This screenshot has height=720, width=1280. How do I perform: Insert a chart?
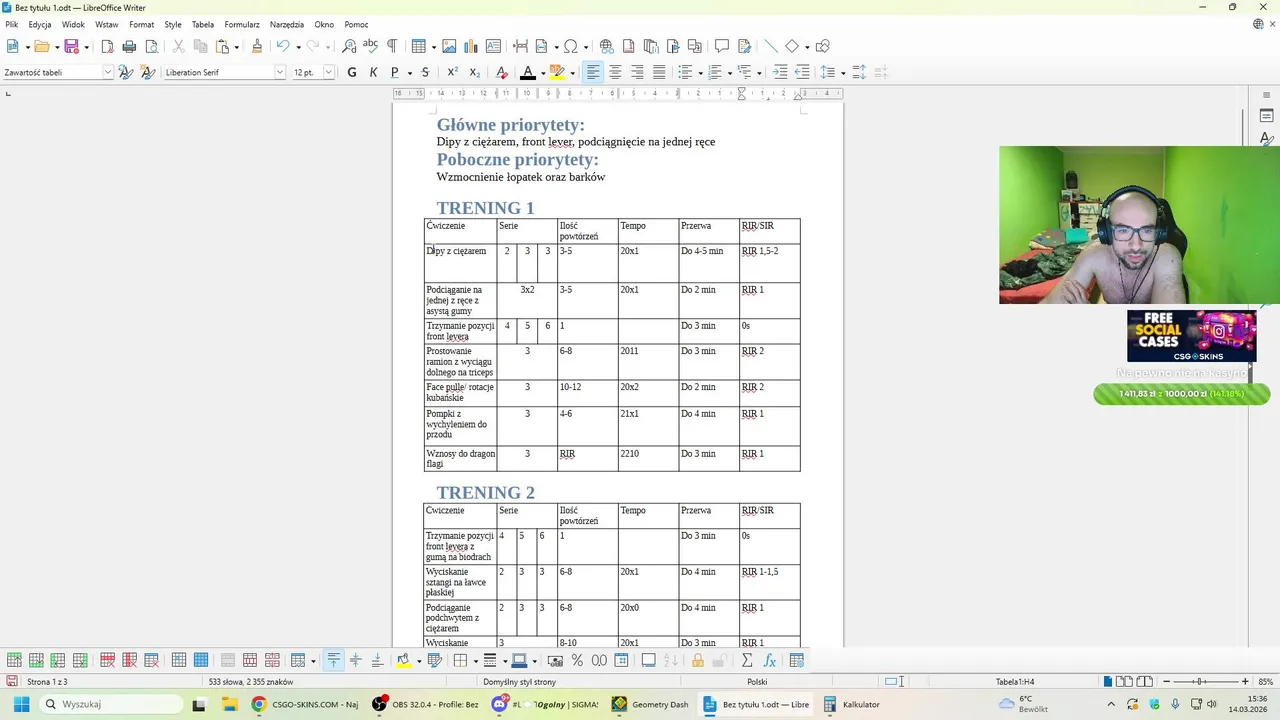(471, 46)
